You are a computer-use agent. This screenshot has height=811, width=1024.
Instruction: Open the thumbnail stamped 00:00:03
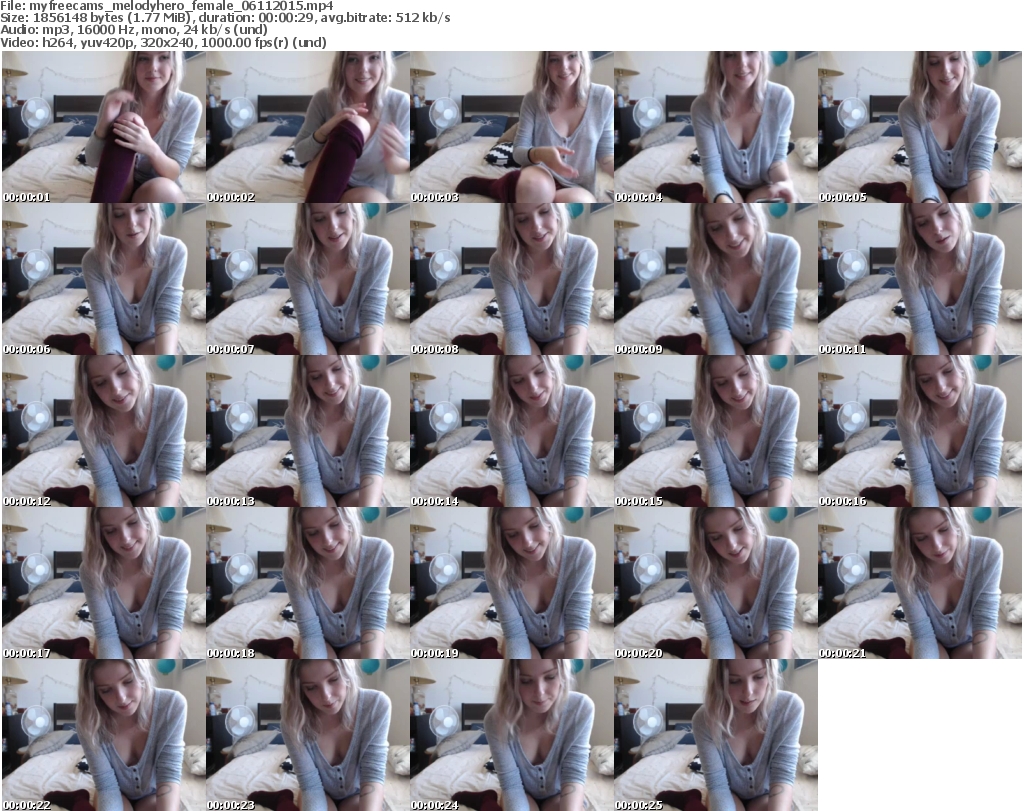coord(512,127)
